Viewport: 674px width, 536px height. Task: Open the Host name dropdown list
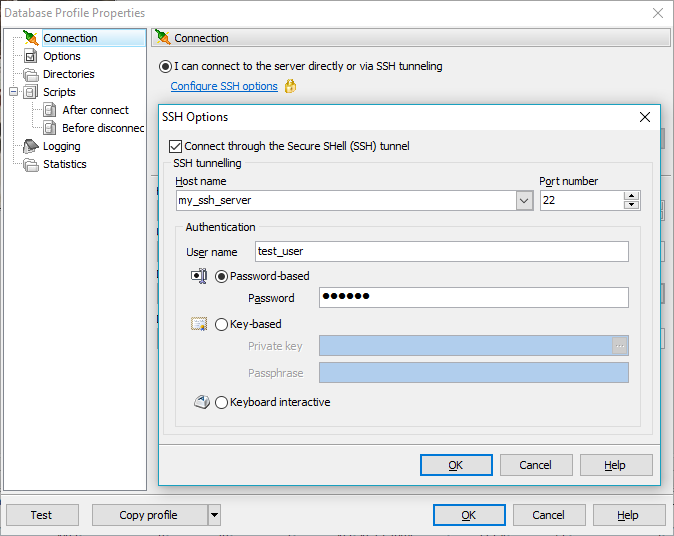click(x=524, y=201)
